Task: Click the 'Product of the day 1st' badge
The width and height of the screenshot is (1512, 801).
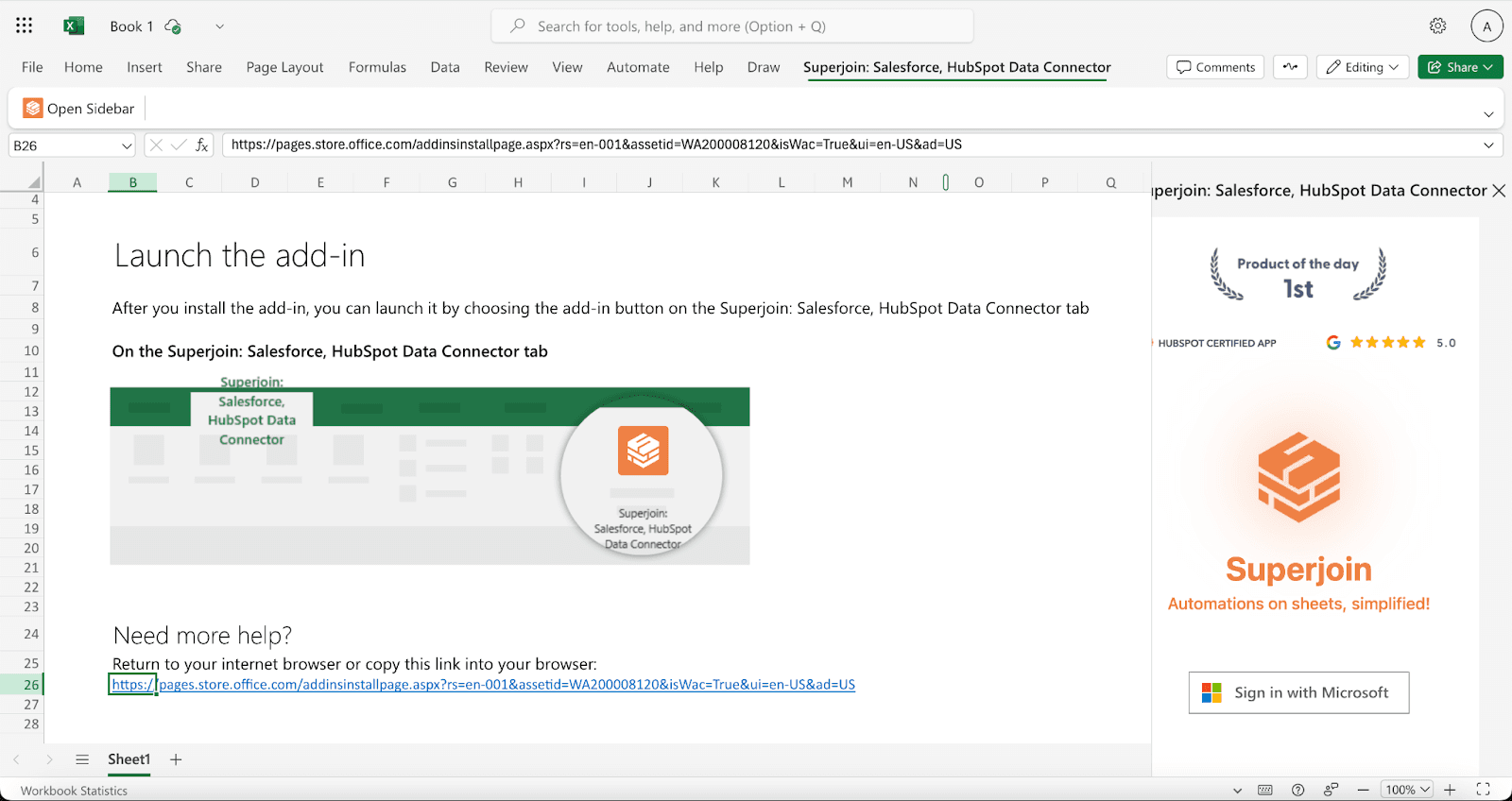Action: pos(1297,275)
